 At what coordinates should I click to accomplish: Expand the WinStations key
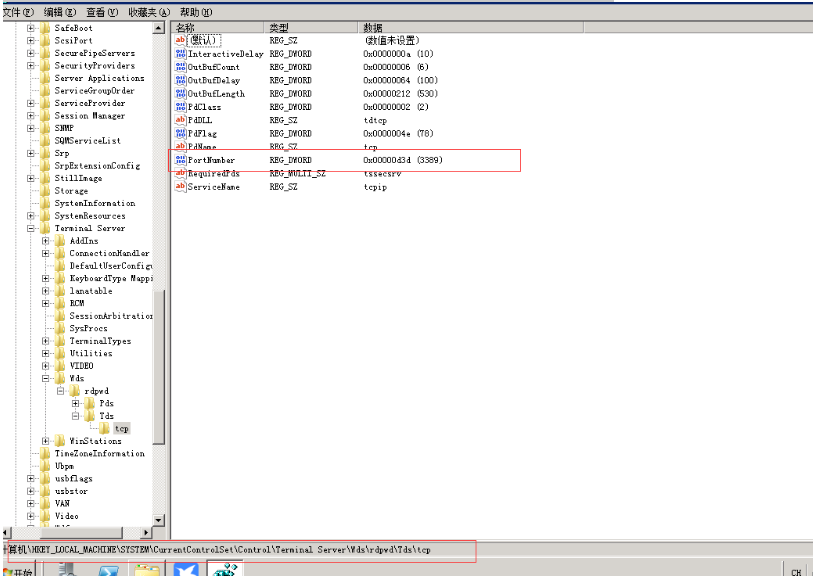tap(46, 441)
